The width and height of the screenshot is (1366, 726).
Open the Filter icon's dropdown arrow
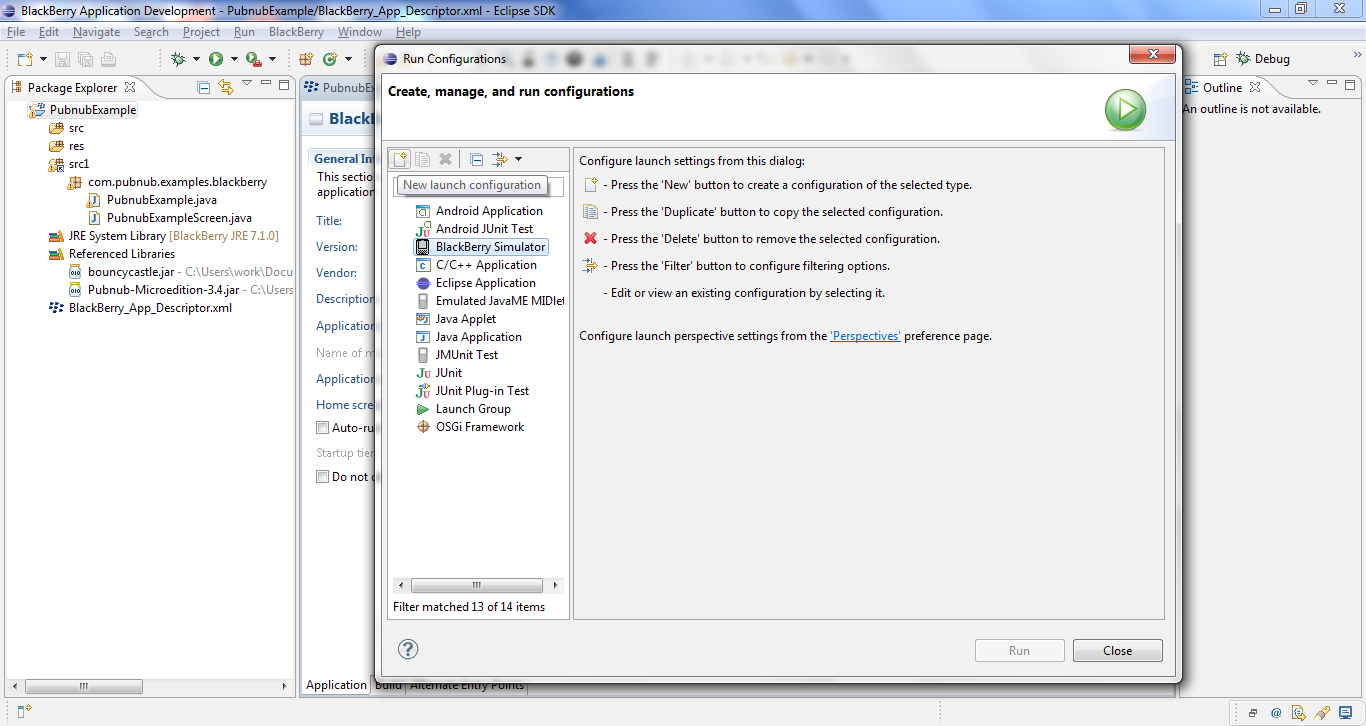518,159
